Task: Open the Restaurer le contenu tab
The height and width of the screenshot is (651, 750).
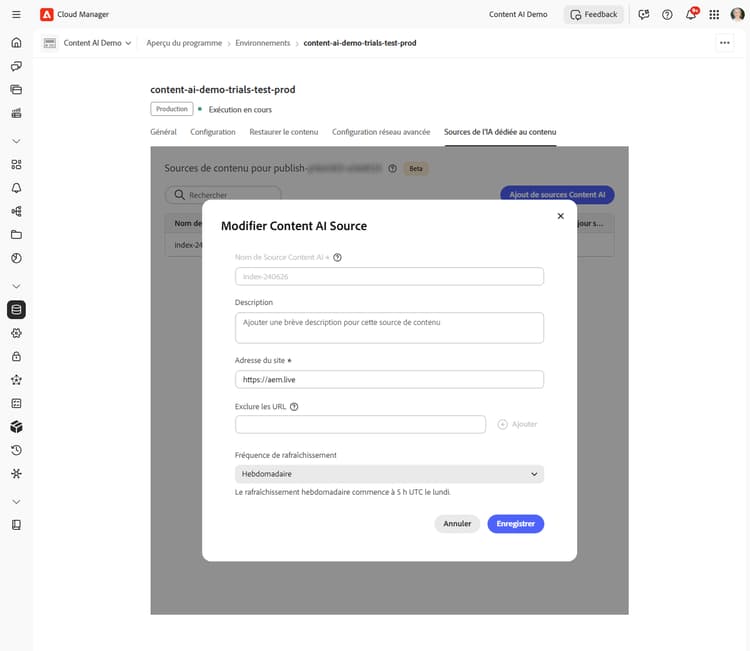Action: coord(284,132)
